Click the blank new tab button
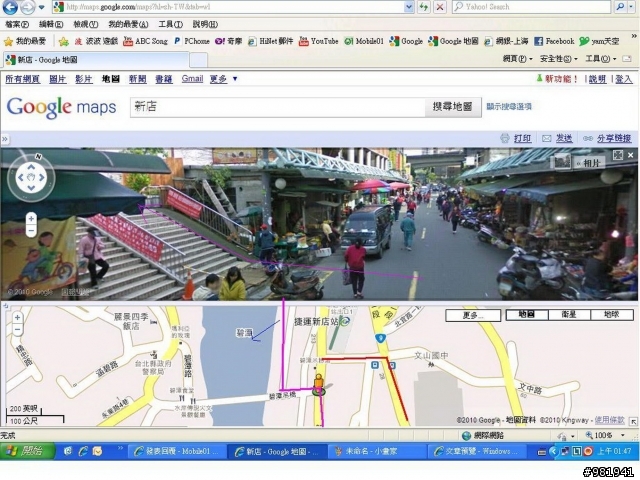This screenshot has height=480, width=640. pos(198,60)
